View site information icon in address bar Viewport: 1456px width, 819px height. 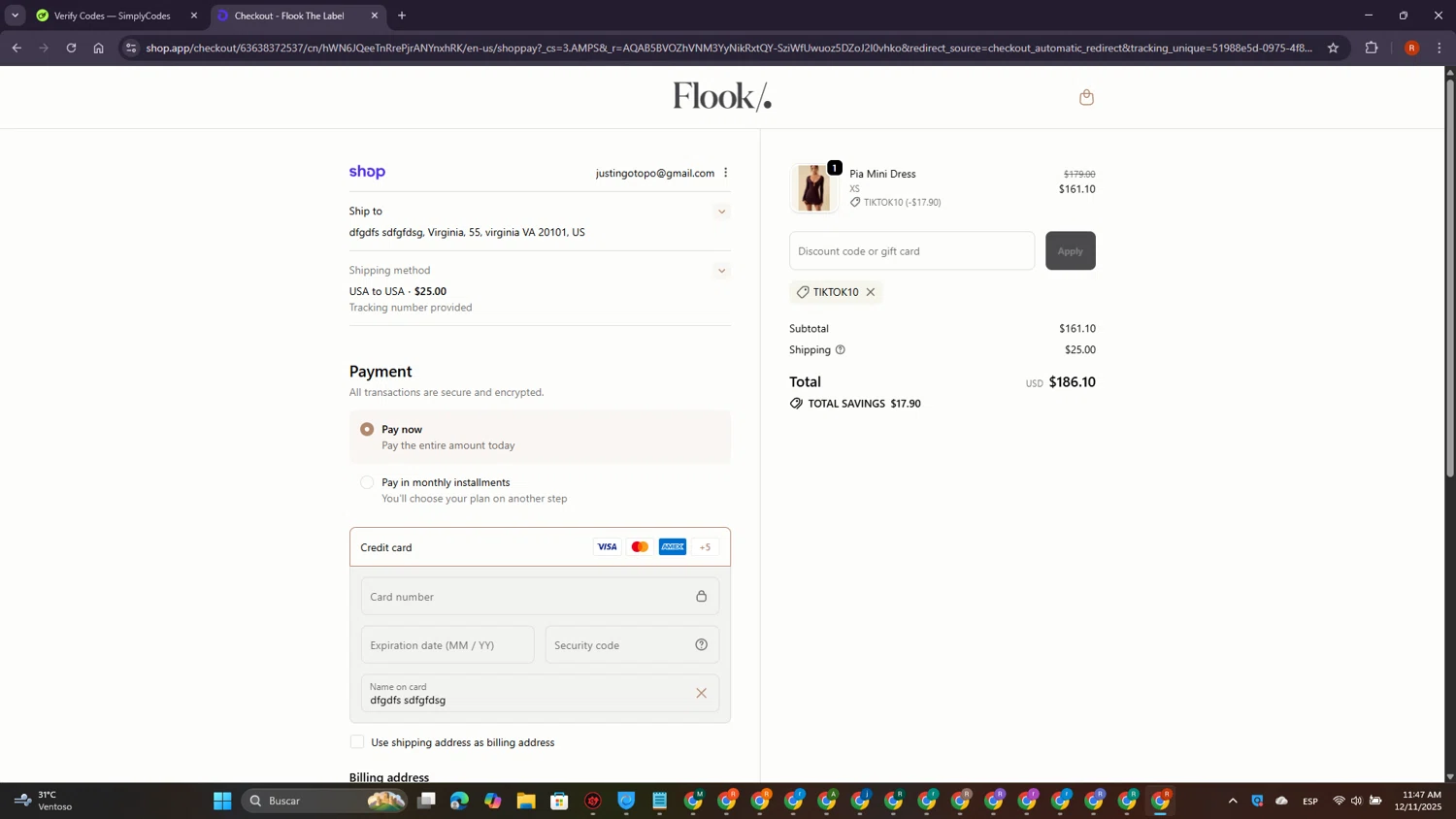(131, 48)
